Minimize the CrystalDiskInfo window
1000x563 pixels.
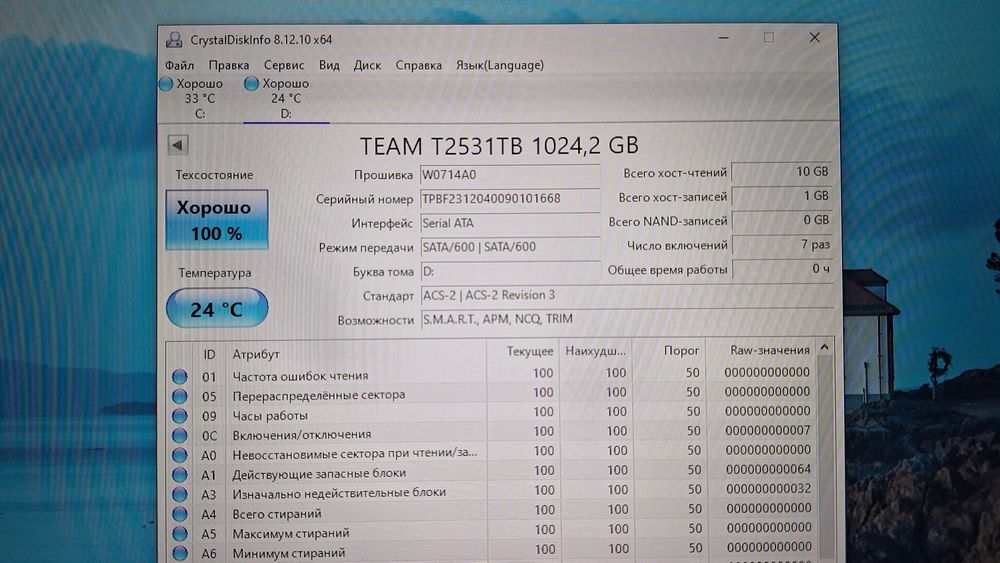pyautogui.click(x=723, y=38)
